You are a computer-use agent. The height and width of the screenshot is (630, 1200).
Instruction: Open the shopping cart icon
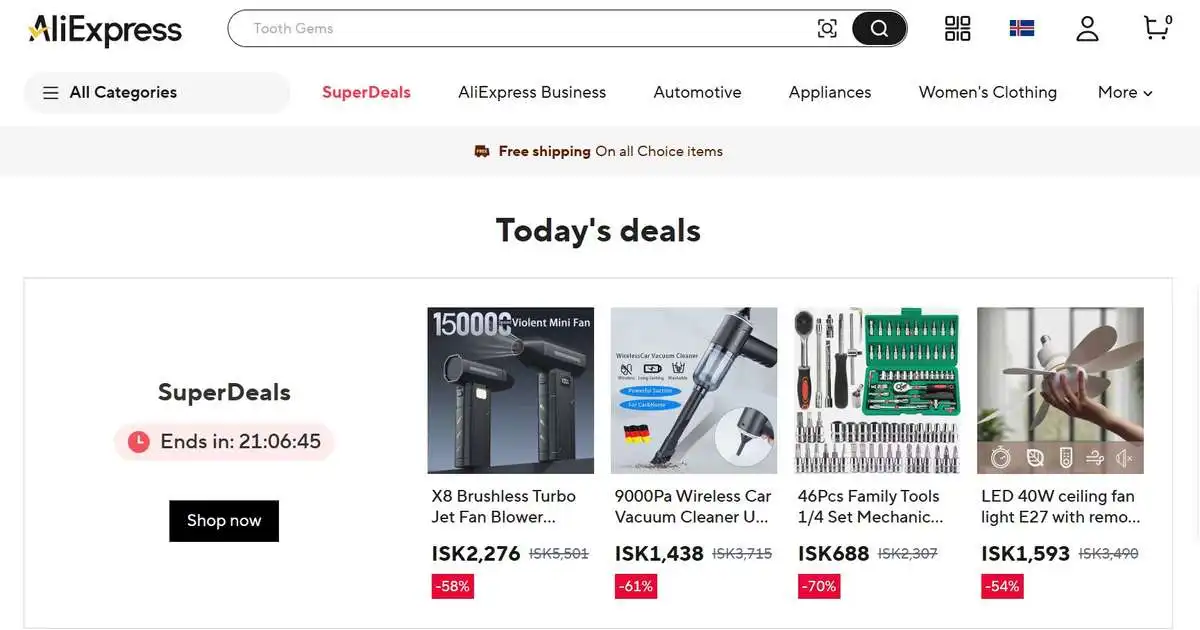pos(1157,28)
